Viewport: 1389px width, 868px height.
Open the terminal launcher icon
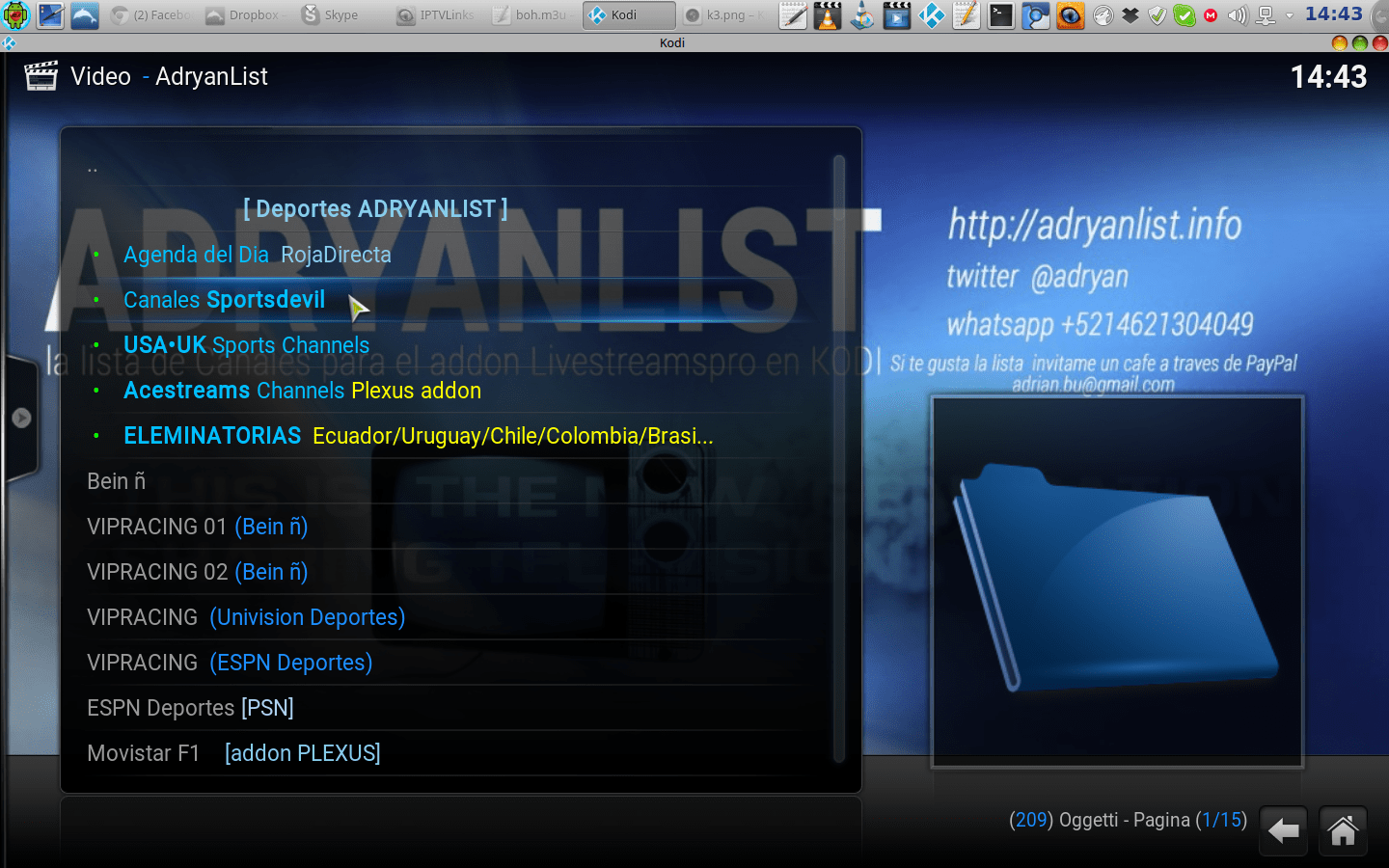(1001, 15)
